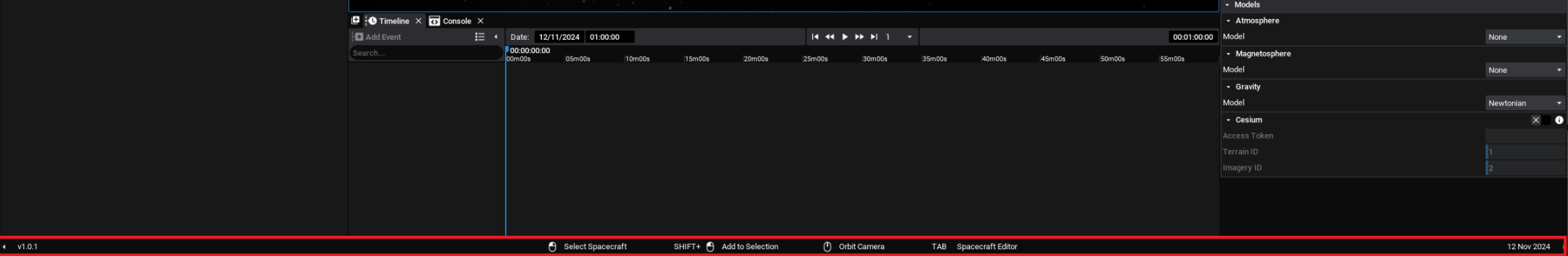
Task: Skip to timeline end
Action: pos(874,37)
